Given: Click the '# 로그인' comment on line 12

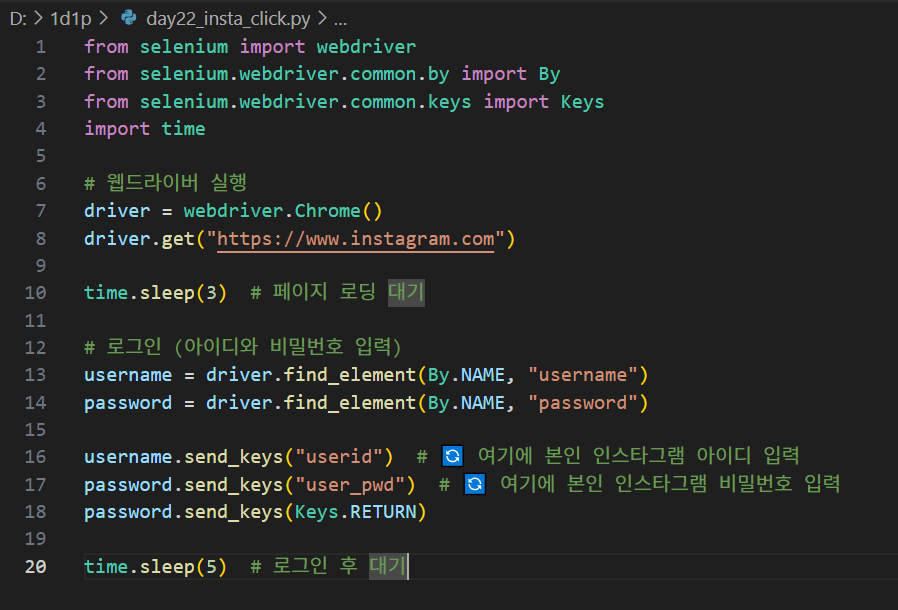Looking at the screenshot, I should (123, 347).
